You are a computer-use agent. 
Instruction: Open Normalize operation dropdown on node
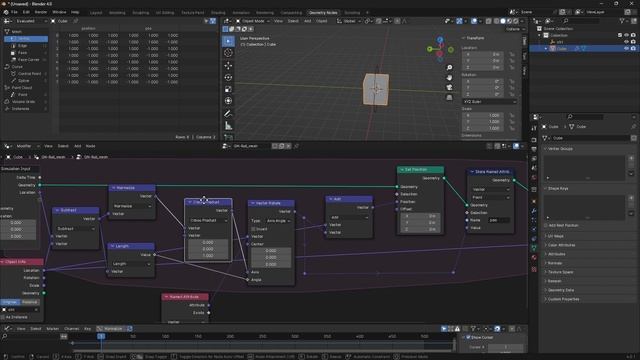132,206
